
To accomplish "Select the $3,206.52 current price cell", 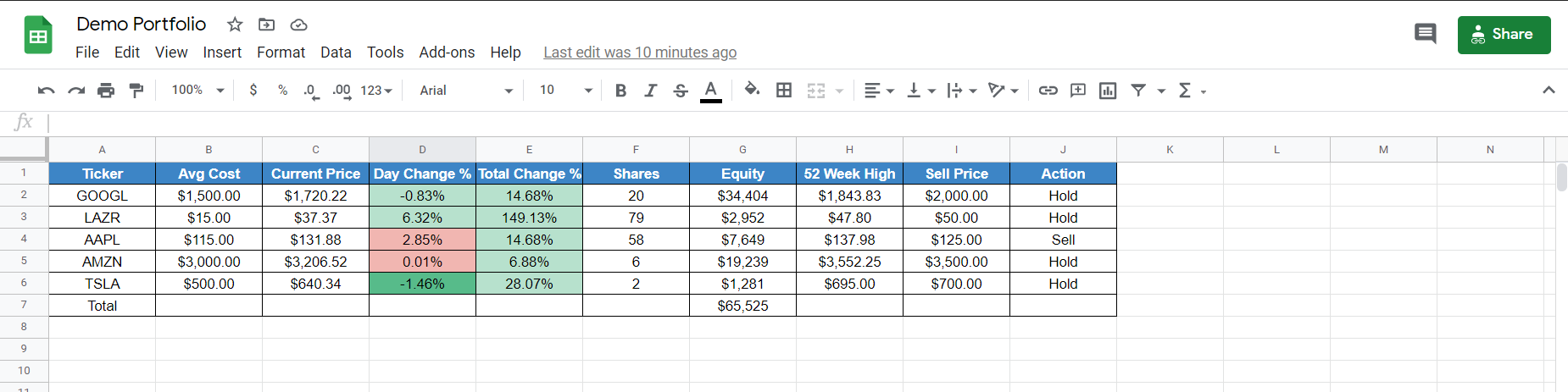I will tap(315, 262).
